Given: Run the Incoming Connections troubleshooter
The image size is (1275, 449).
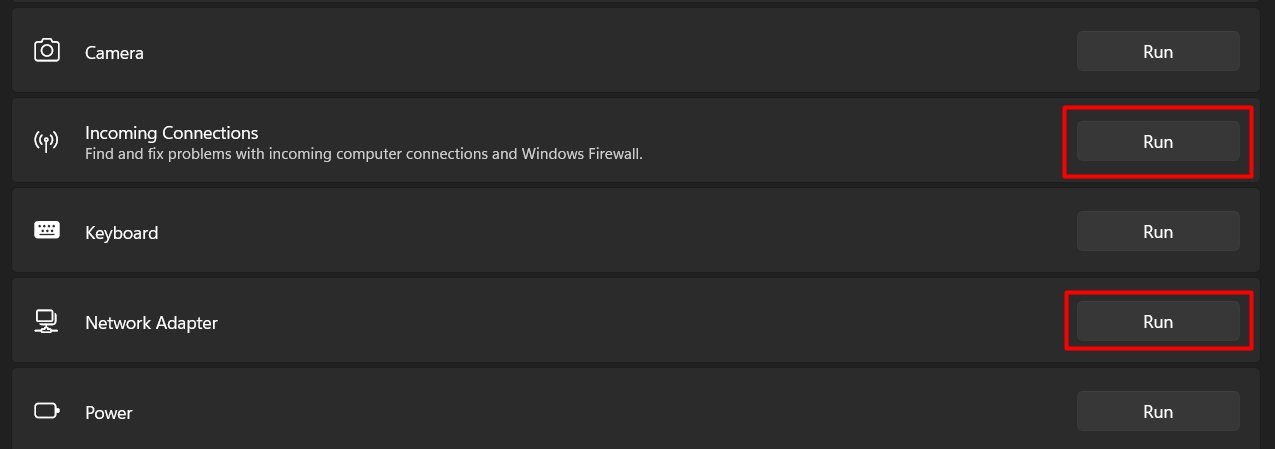Looking at the screenshot, I should [1157, 142].
